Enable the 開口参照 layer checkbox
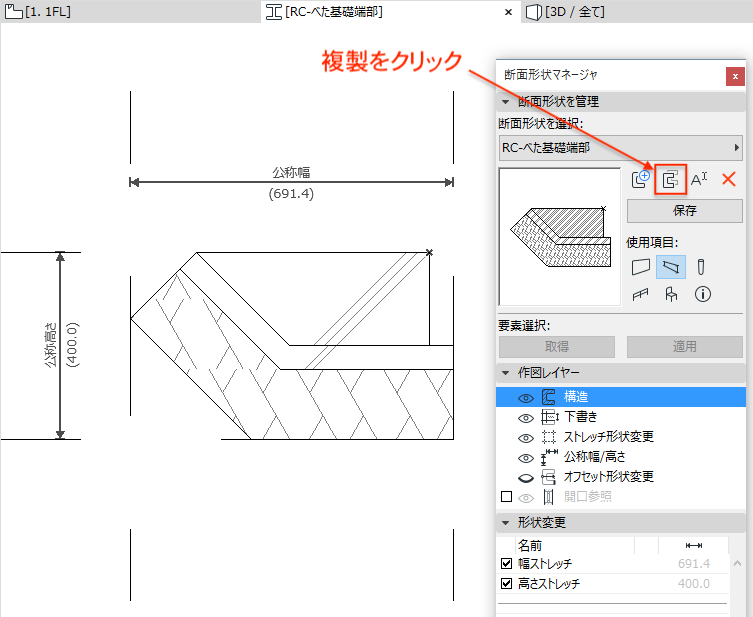753x617 pixels. pos(506,496)
